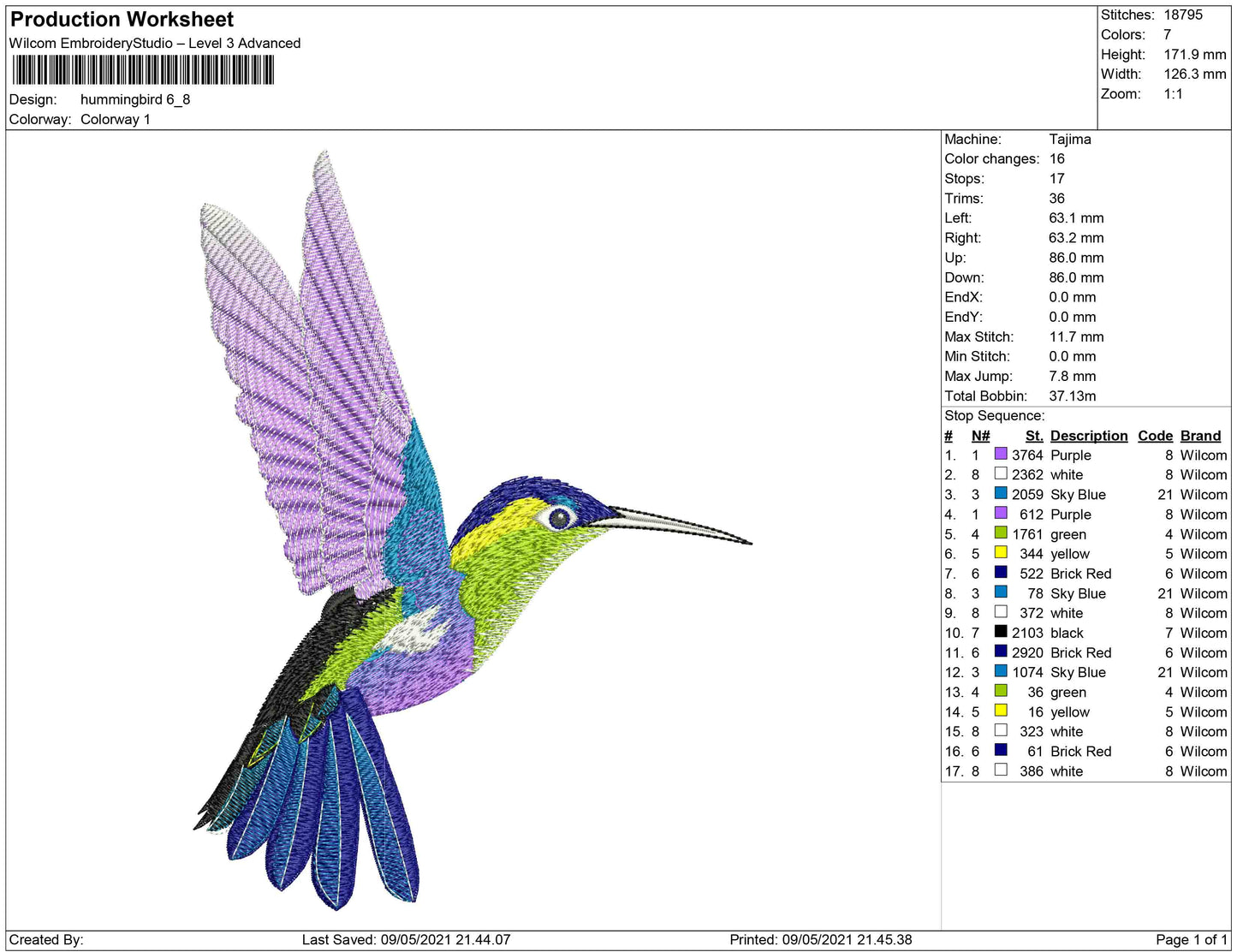This screenshot has height=952, width=1237.
Task: Select the Brick Red swatch in stop 7
Action: 1000,574
